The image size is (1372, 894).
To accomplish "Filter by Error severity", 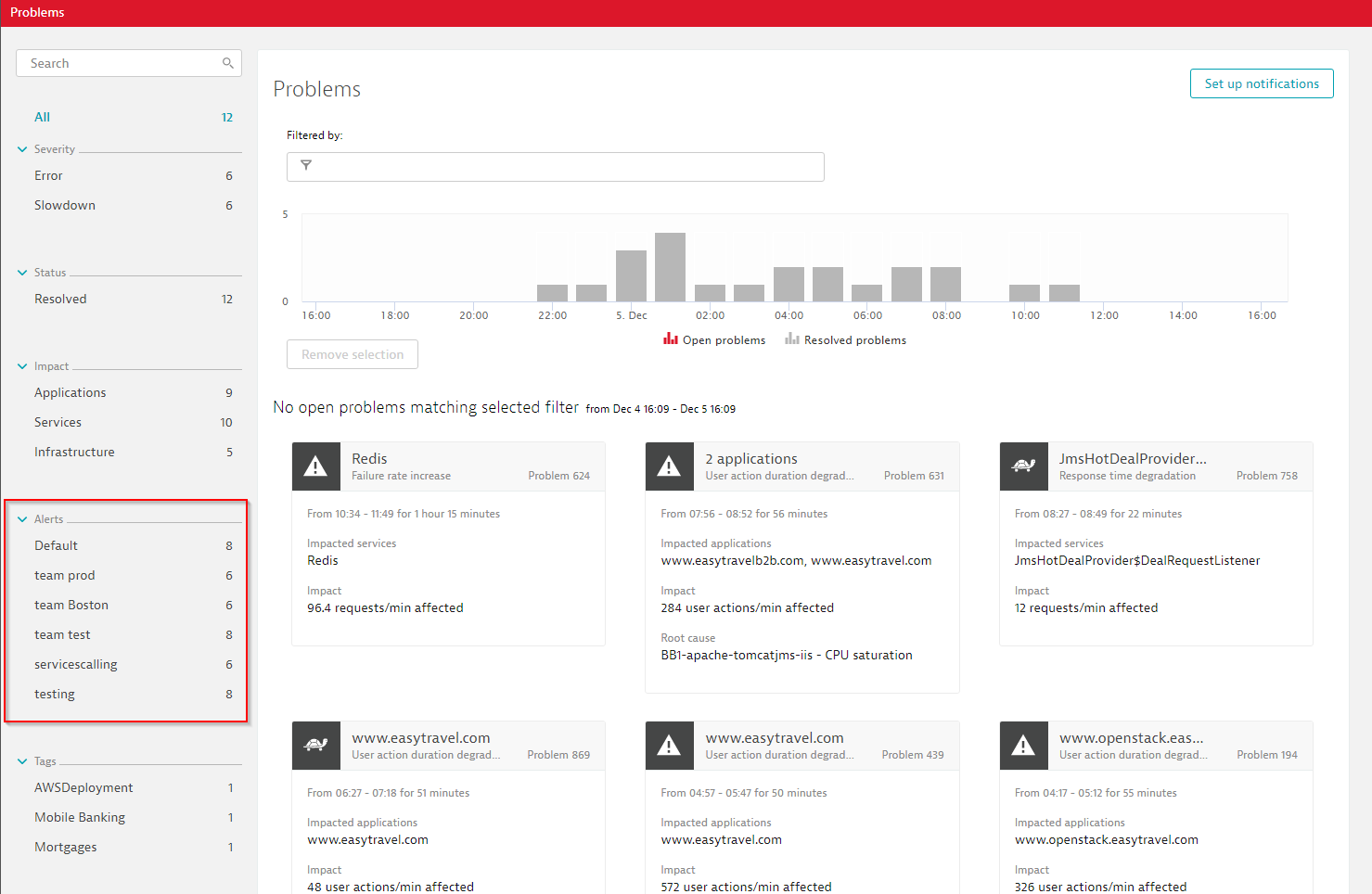I will [x=49, y=175].
